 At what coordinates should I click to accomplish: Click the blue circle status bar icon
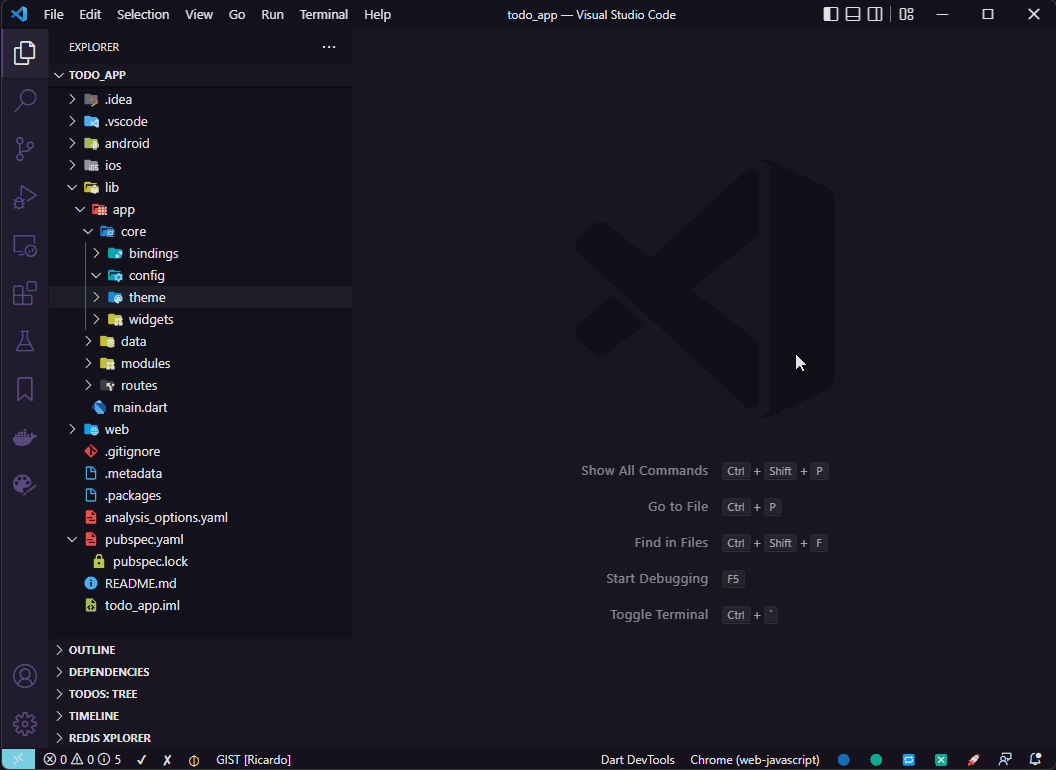point(843,759)
